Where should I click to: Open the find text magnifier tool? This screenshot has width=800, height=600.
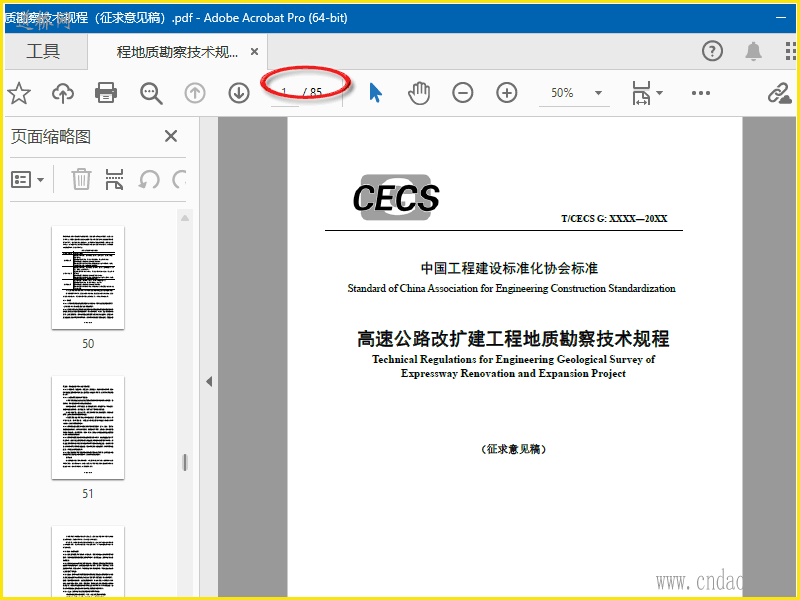pos(151,93)
